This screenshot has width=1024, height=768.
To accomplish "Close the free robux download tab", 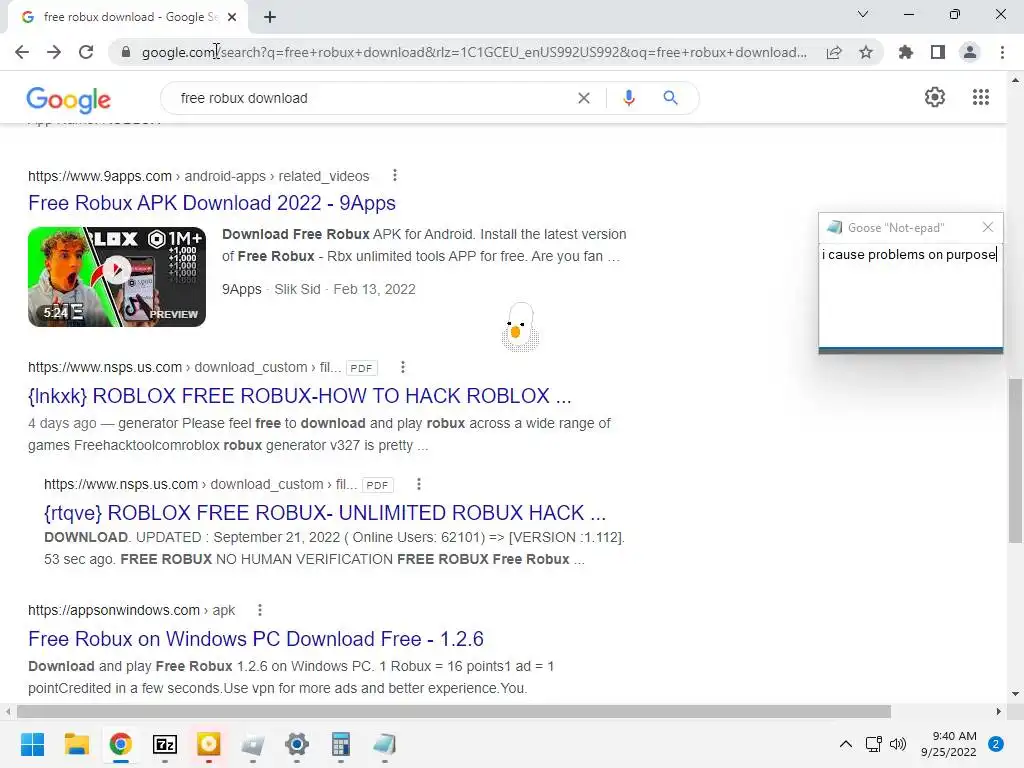I will click(232, 17).
